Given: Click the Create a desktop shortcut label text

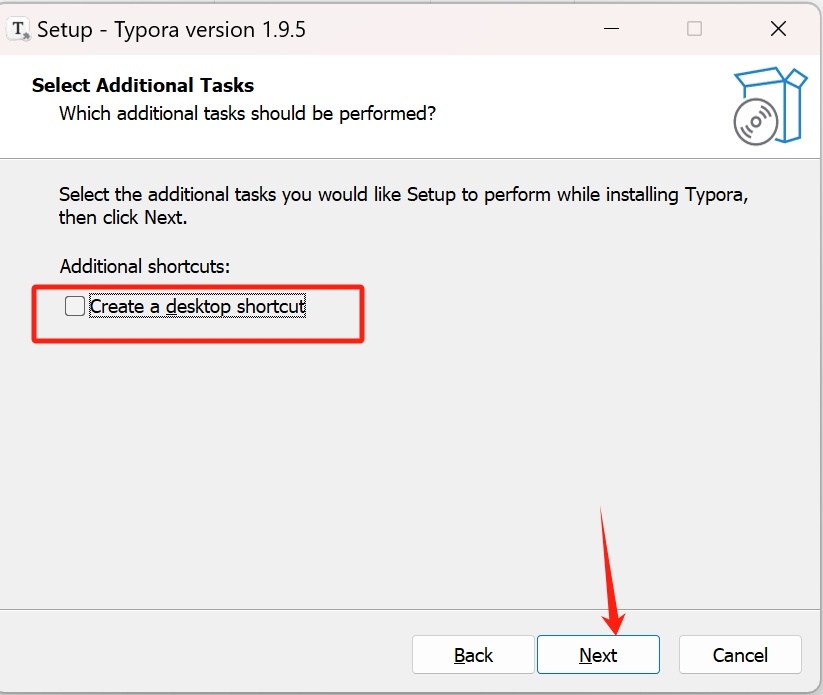Looking at the screenshot, I should pos(196,306).
